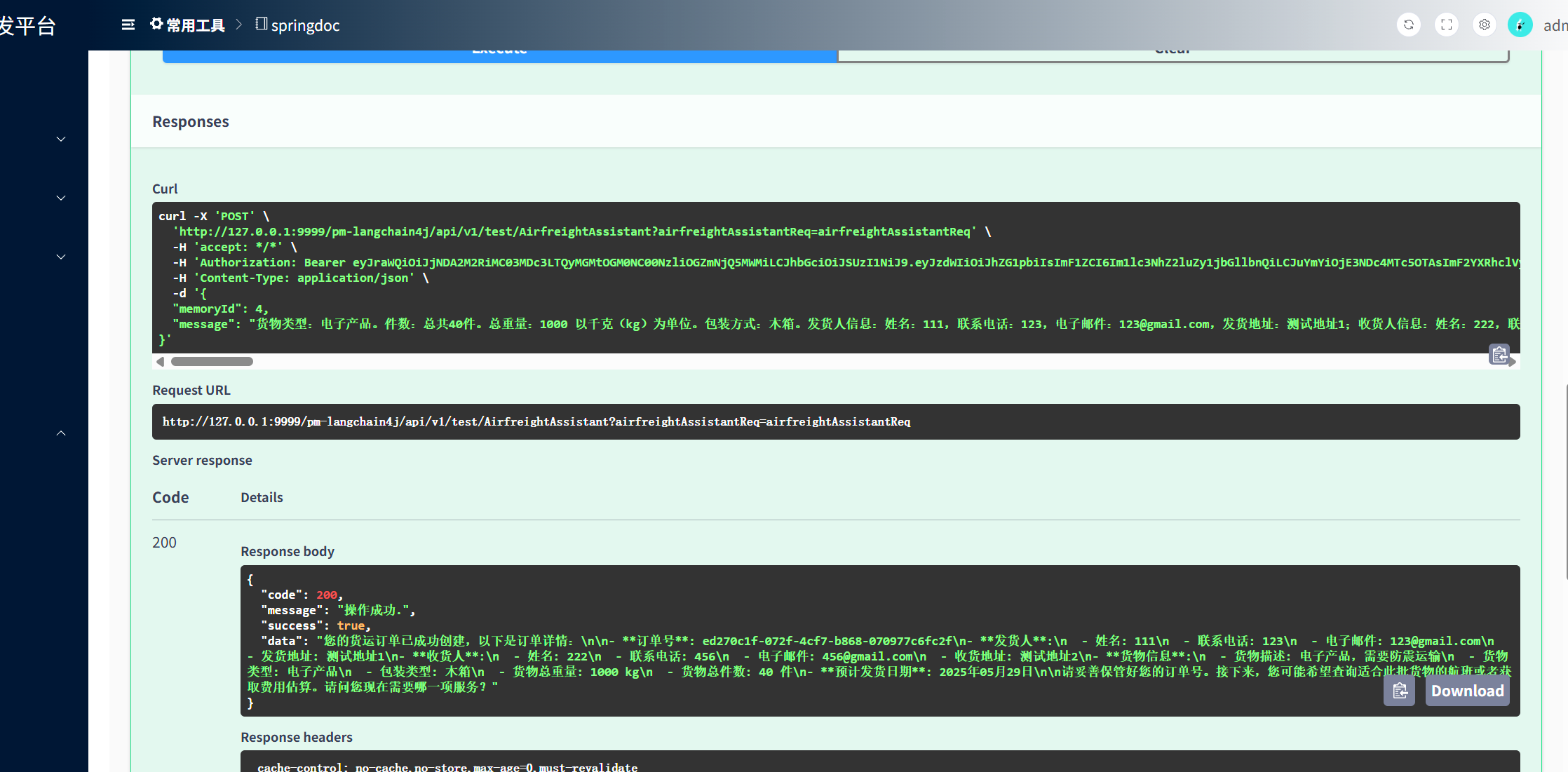This screenshot has height=772, width=1568.
Task: Collapse the expanded sidebar menu with up chevron
Action: click(x=61, y=433)
